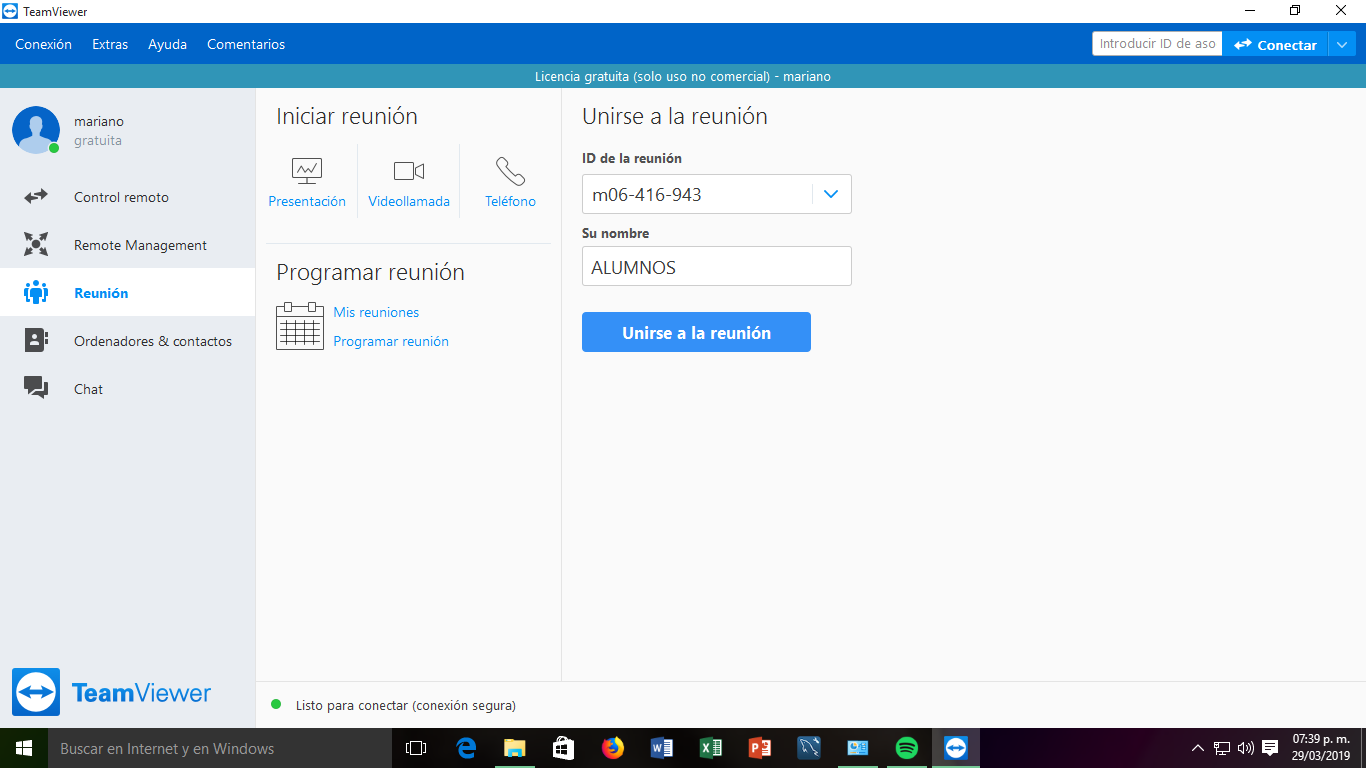Click the volume tray icon

coord(1246,748)
